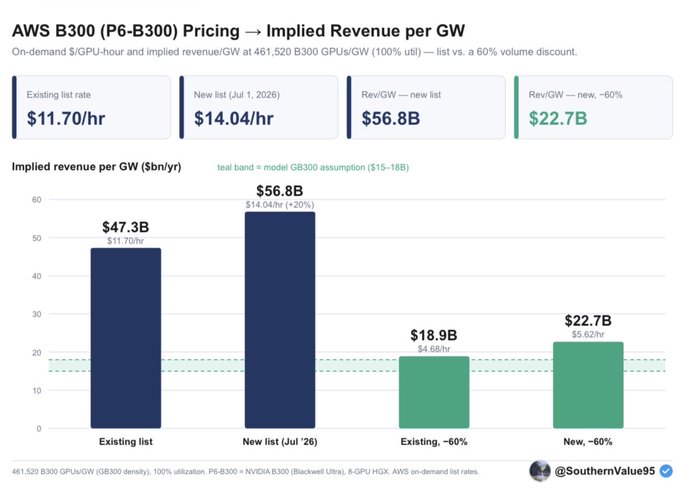This screenshot has height=489, width=680.
Task: Click the 'Existing, −60%' axis label
Action: pyautogui.click(x=434, y=442)
